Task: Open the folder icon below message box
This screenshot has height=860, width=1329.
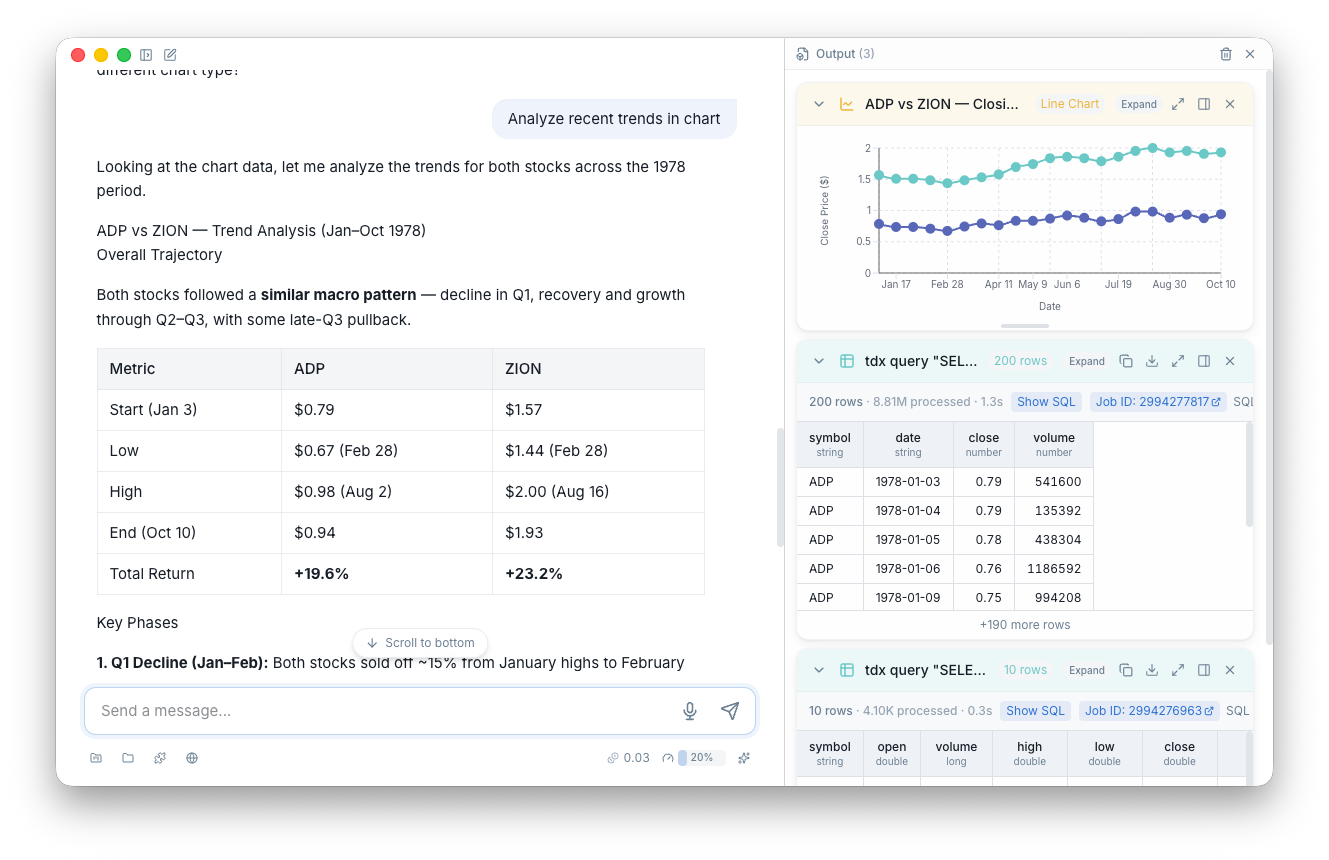Action: [x=128, y=758]
